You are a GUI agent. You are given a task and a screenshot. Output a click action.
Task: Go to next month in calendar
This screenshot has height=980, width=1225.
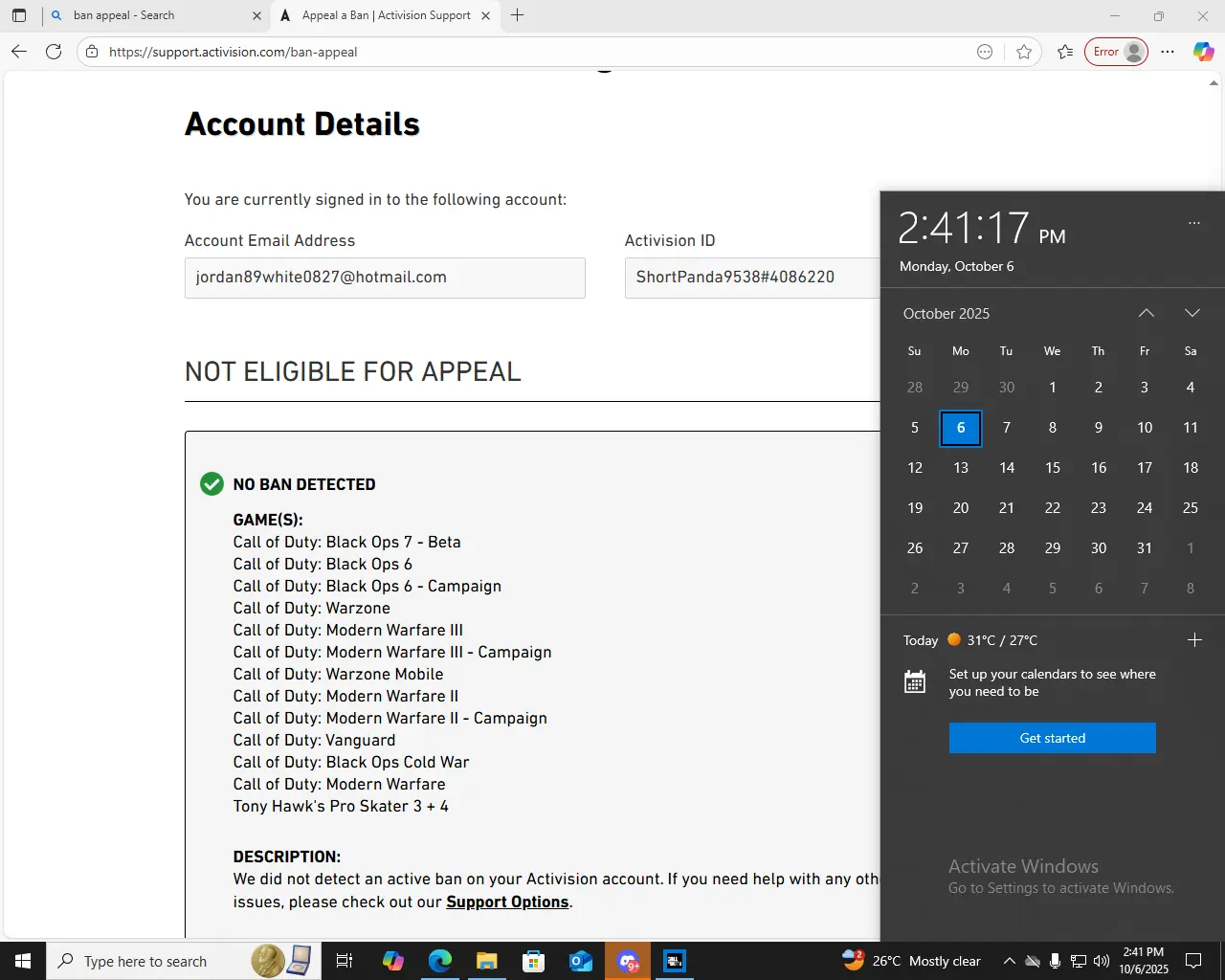coord(1192,313)
